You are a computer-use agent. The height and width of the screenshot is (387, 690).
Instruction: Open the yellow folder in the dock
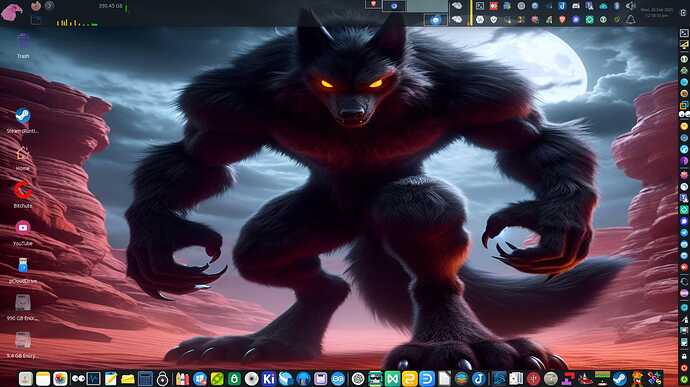[128, 378]
